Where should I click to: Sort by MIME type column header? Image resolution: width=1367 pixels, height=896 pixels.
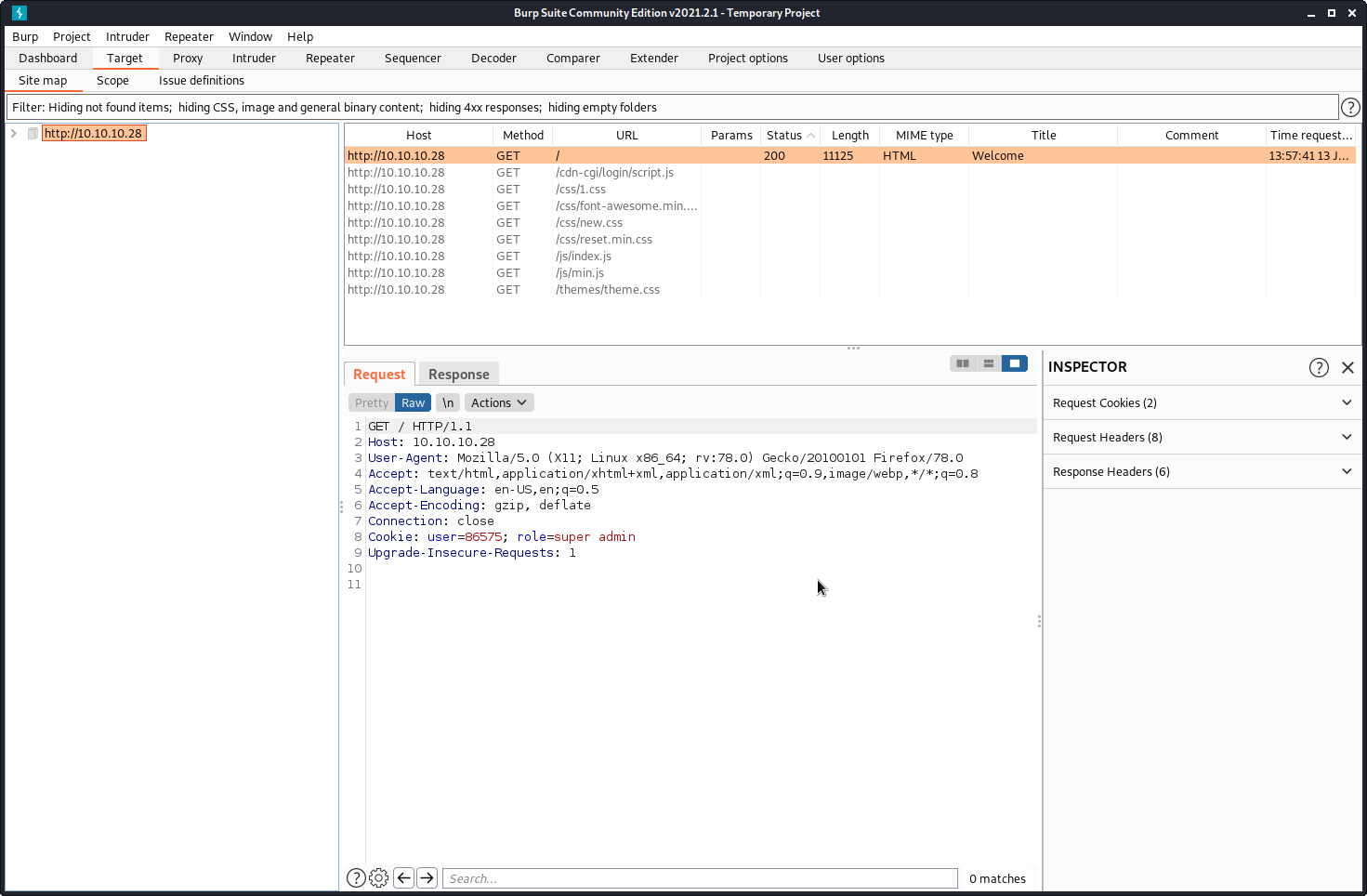coord(925,136)
